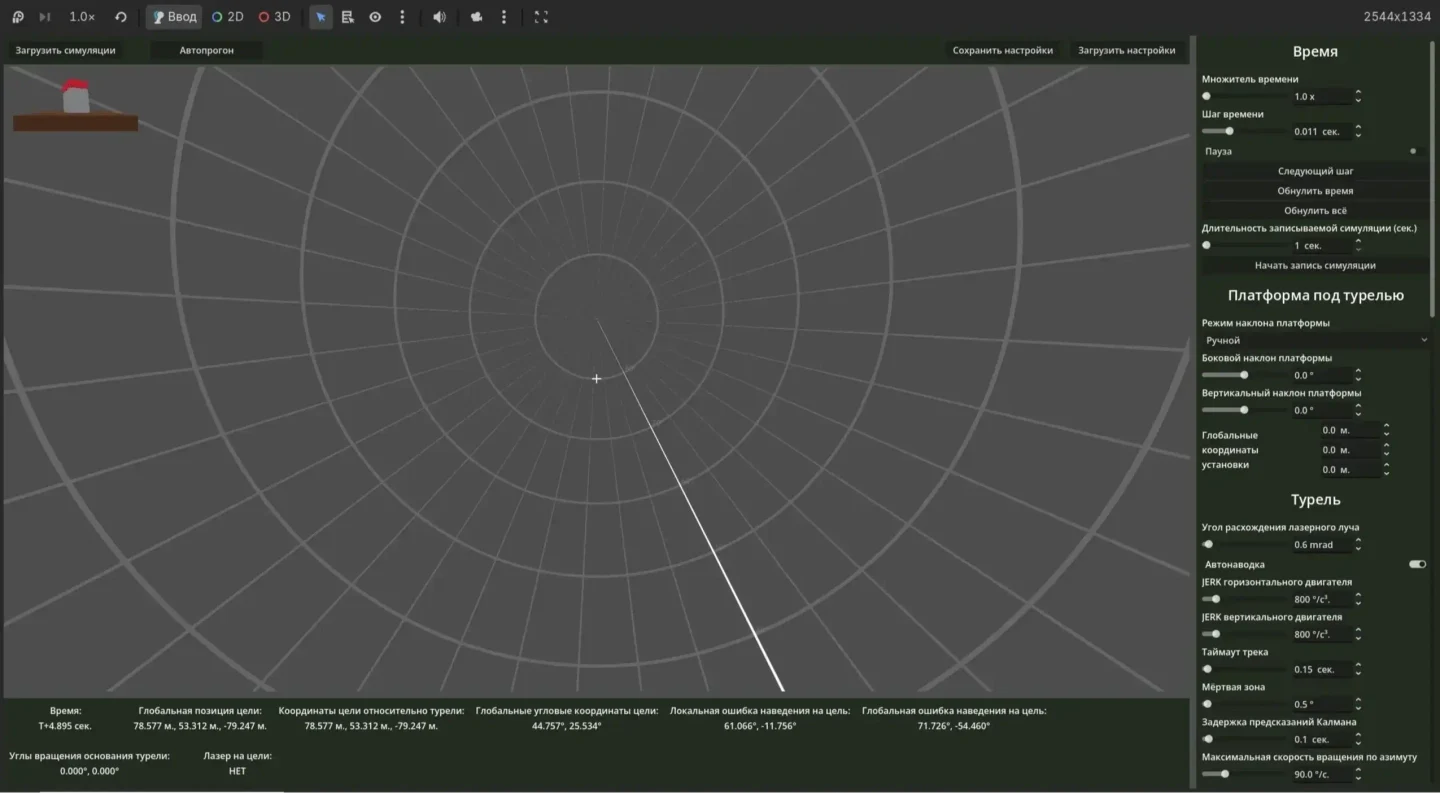Open the Режим наклона платформы dropdown
Image resolution: width=1440 pixels, height=793 pixels.
(1315, 341)
